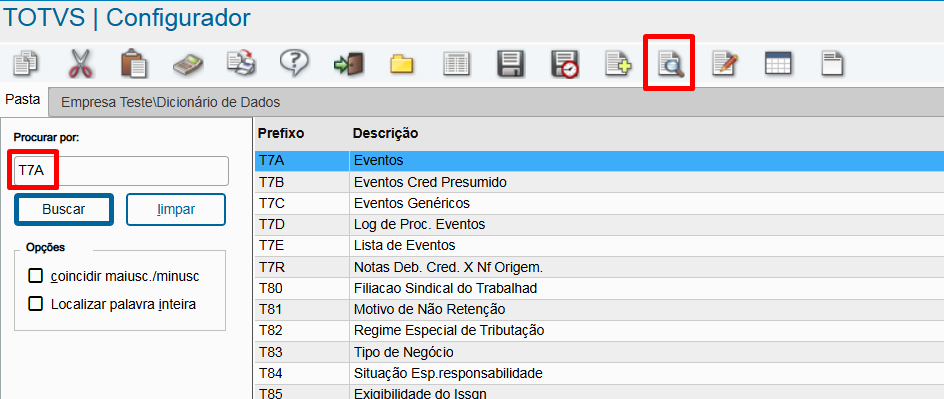
Task: Click the floppy disk with clock icon
Action: pyautogui.click(x=565, y=64)
